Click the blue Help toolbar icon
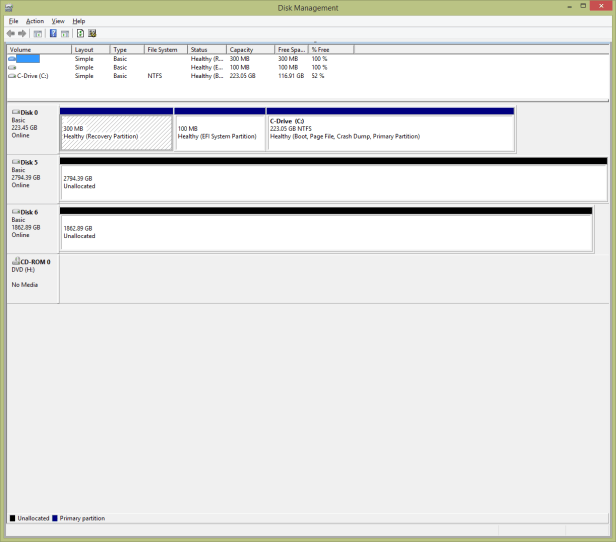 [x=53, y=33]
